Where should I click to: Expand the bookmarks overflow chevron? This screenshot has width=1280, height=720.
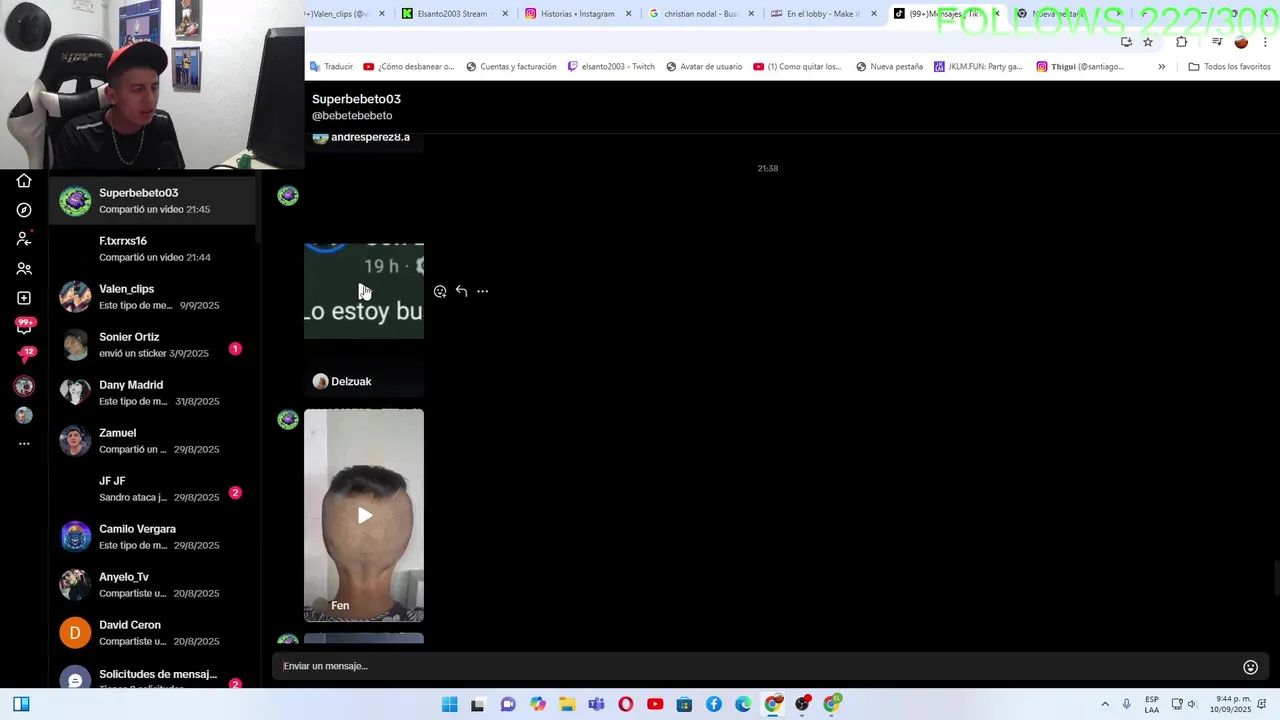point(1161,67)
